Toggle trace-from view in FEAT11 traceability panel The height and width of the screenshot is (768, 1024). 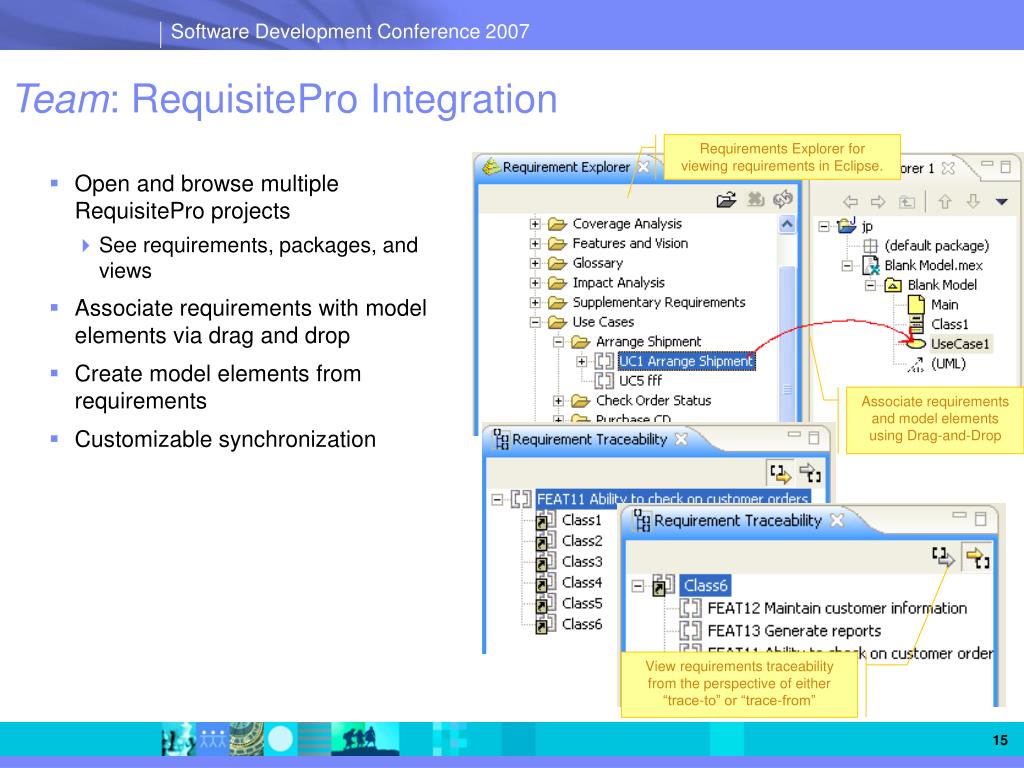coord(810,473)
